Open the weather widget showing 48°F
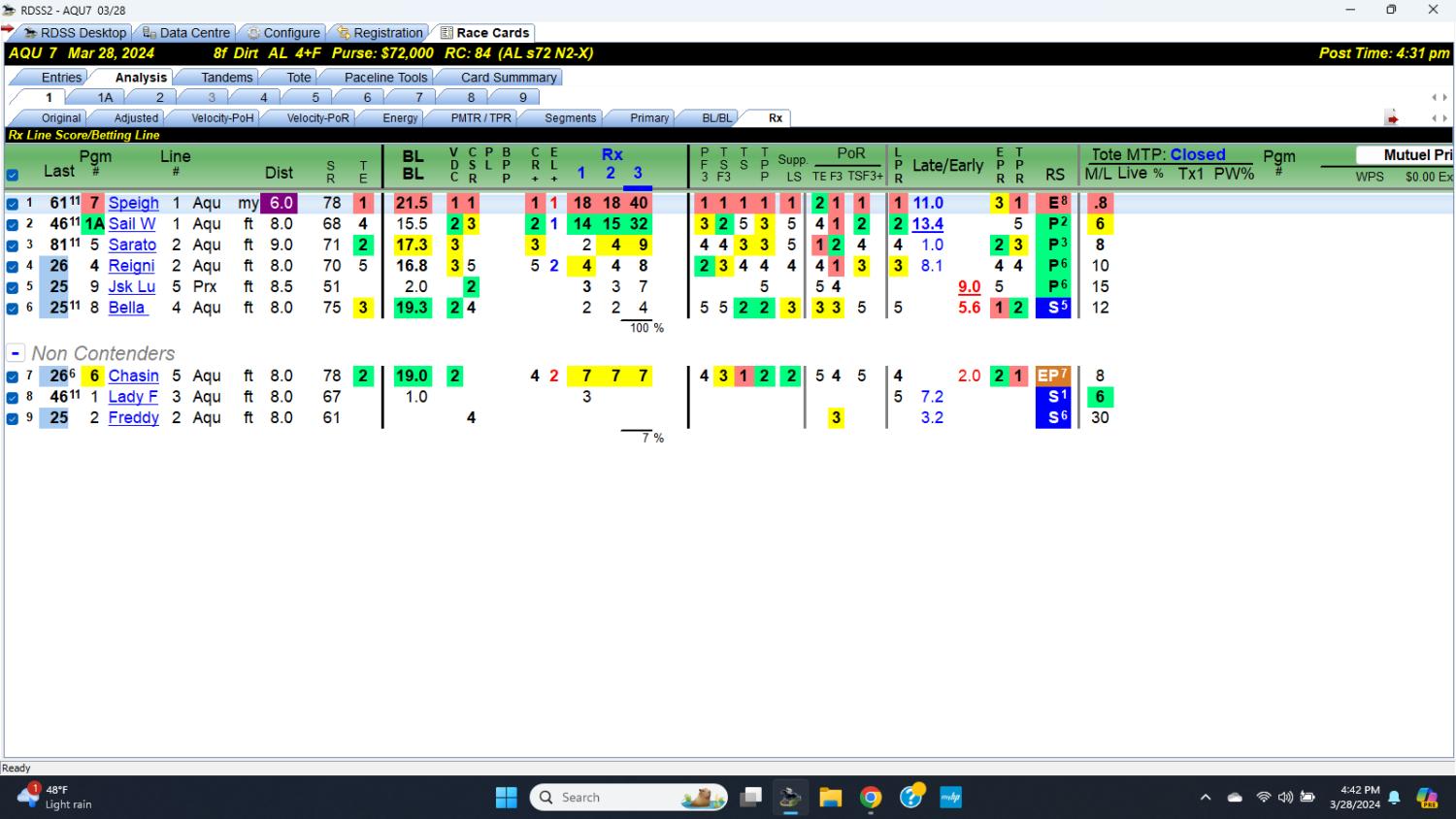Screen dimensions: 1456x819 (56, 798)
